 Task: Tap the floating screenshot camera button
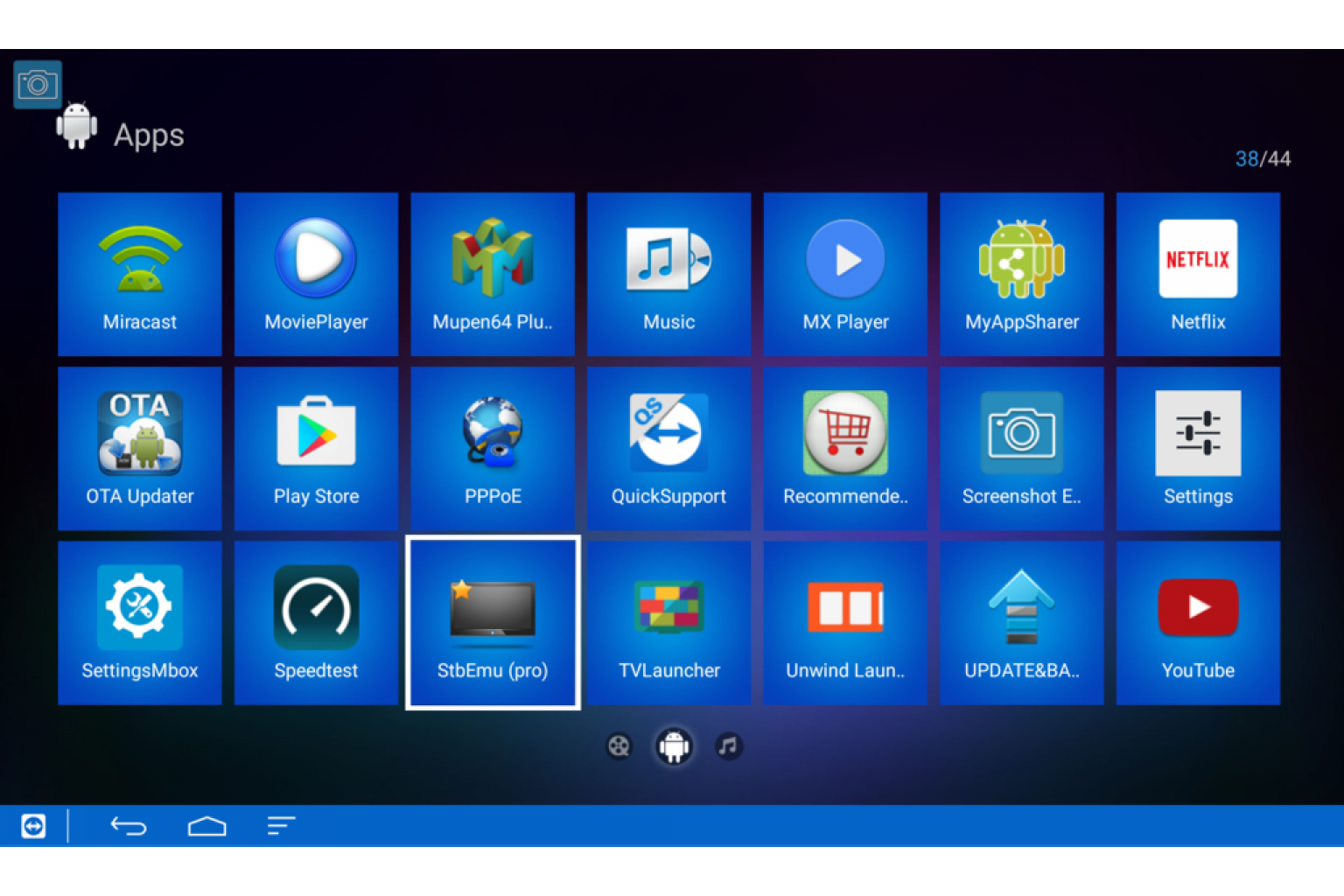[x=38, y=85]
